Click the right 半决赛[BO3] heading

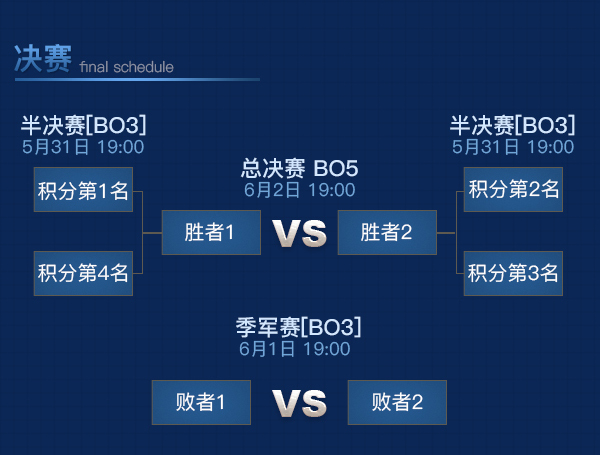coord(512,125)
